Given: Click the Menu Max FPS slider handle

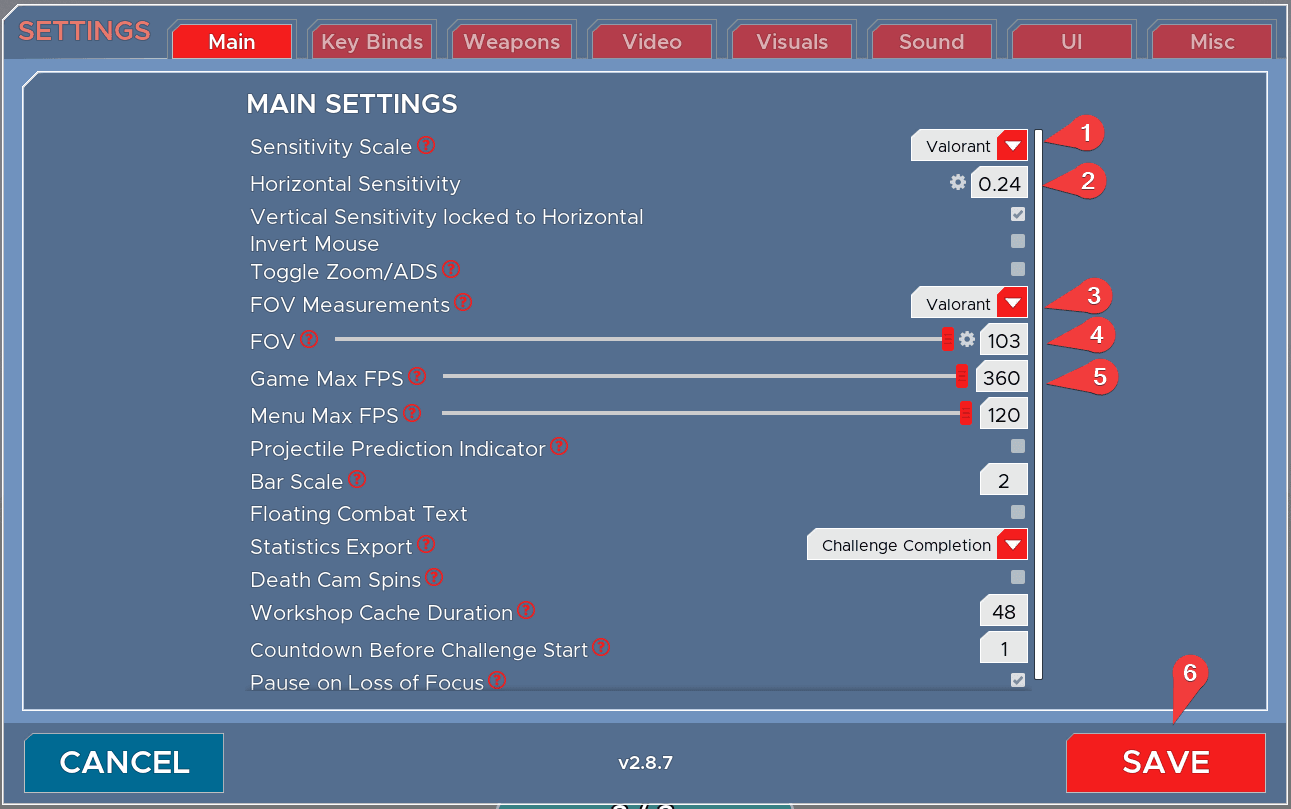Looking at the screenshot, I should coord(966,414).
